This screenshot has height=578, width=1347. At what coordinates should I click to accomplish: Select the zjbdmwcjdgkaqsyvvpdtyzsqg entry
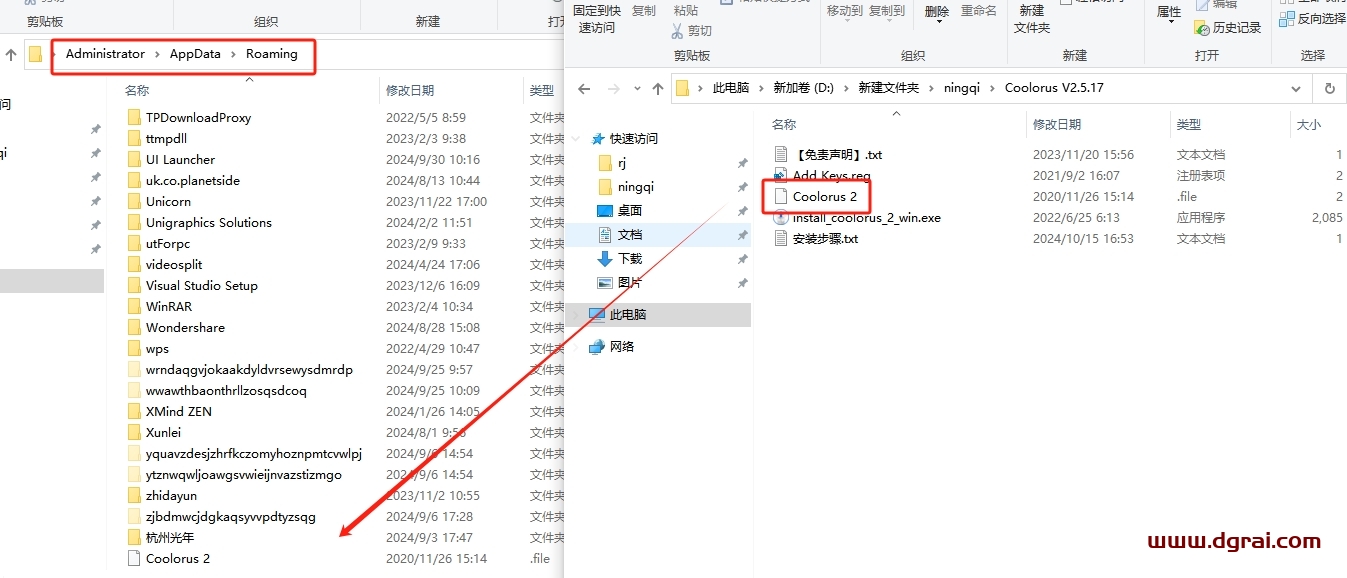point(230,516)
